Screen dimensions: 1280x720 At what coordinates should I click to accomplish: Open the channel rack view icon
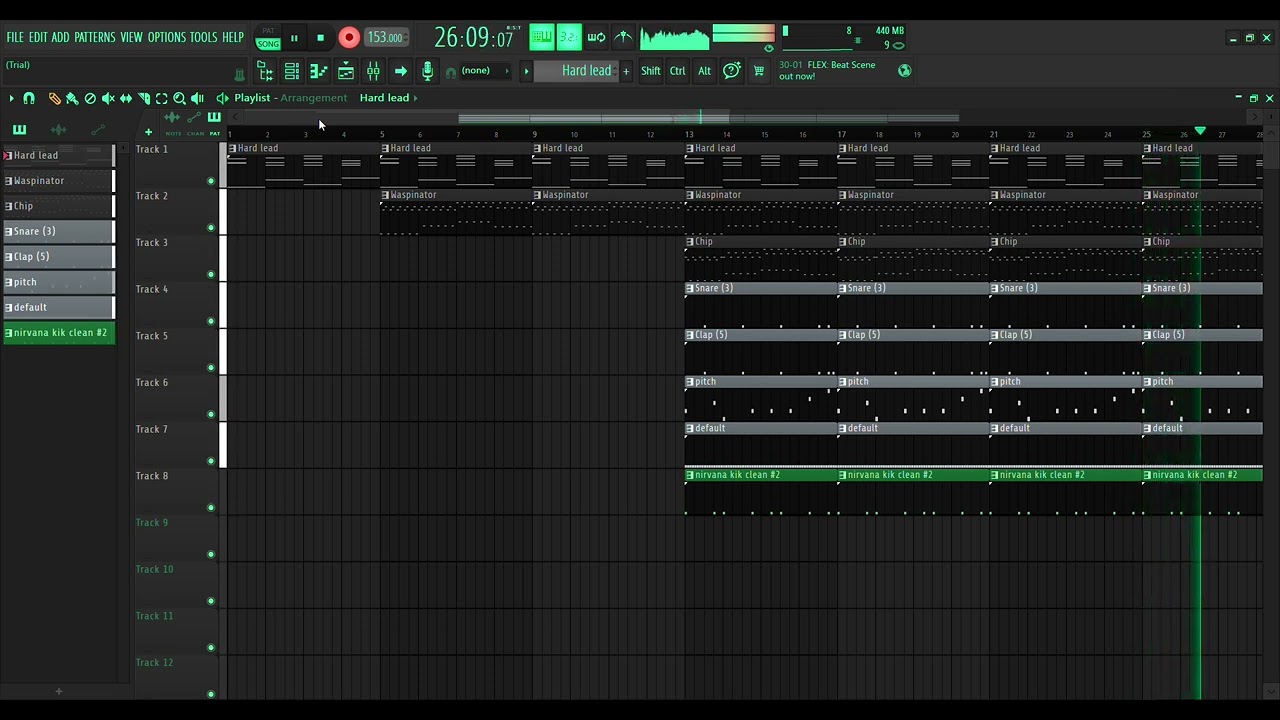pyautogui.click(x=292, y=71)
